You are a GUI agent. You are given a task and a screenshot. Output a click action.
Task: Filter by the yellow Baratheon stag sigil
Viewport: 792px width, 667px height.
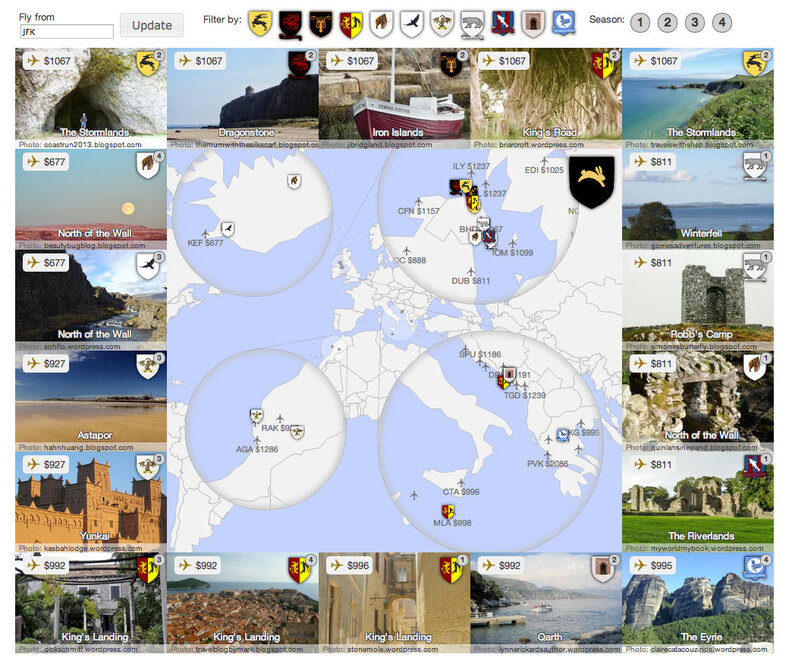(x=260, y=23)
